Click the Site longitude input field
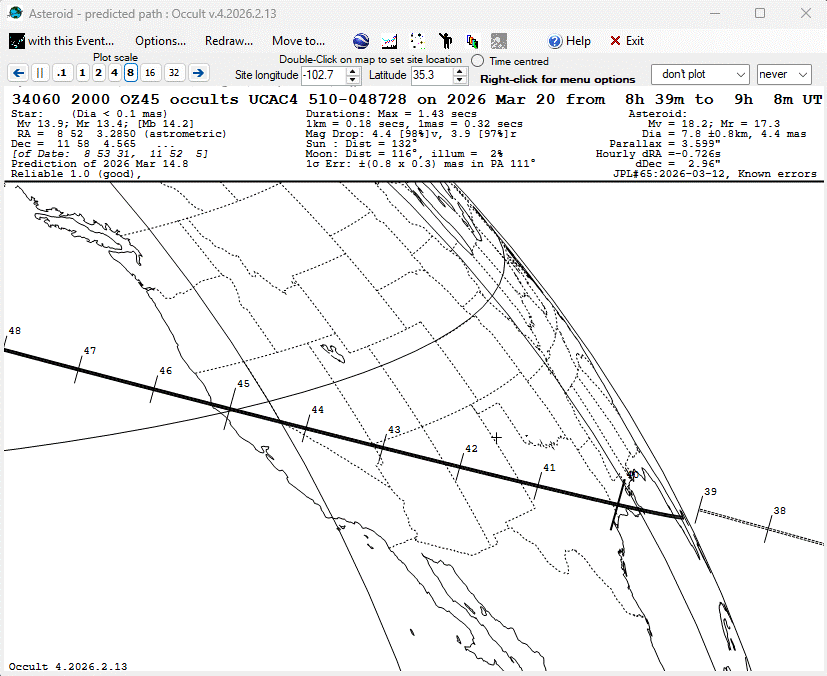Viewport: 827px width, 676px height. coord(322,76)
